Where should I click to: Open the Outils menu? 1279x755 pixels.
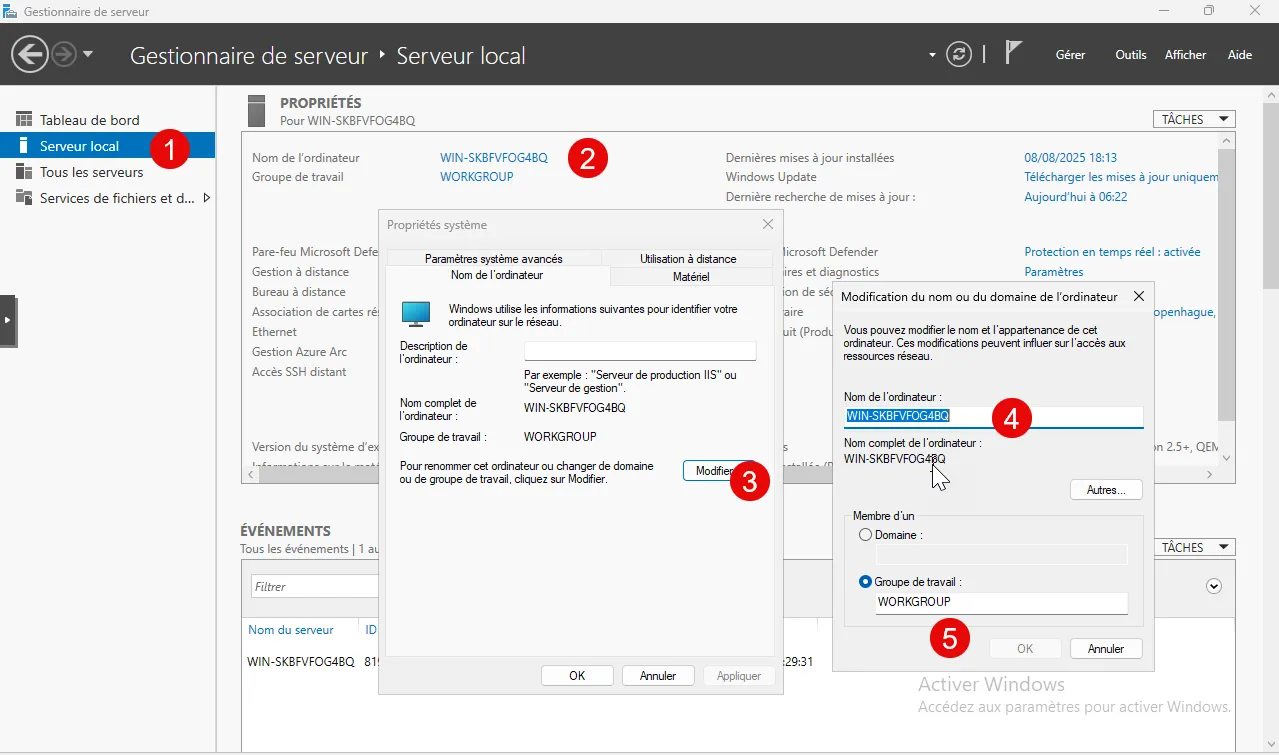tap(1130, 55)
